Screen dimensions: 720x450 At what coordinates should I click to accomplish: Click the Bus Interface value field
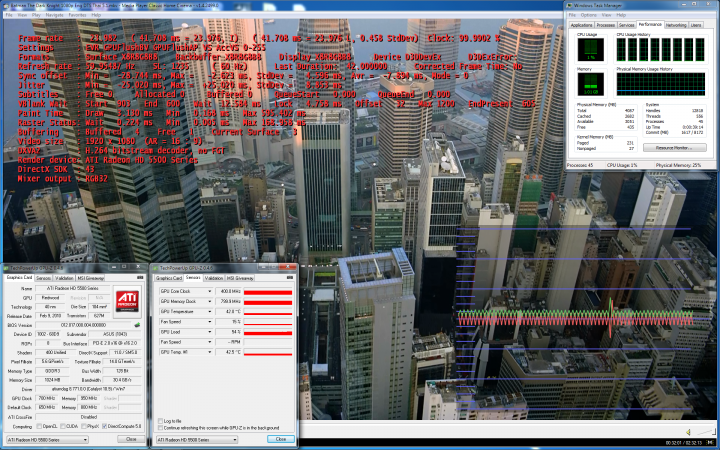tap(115, 343)
